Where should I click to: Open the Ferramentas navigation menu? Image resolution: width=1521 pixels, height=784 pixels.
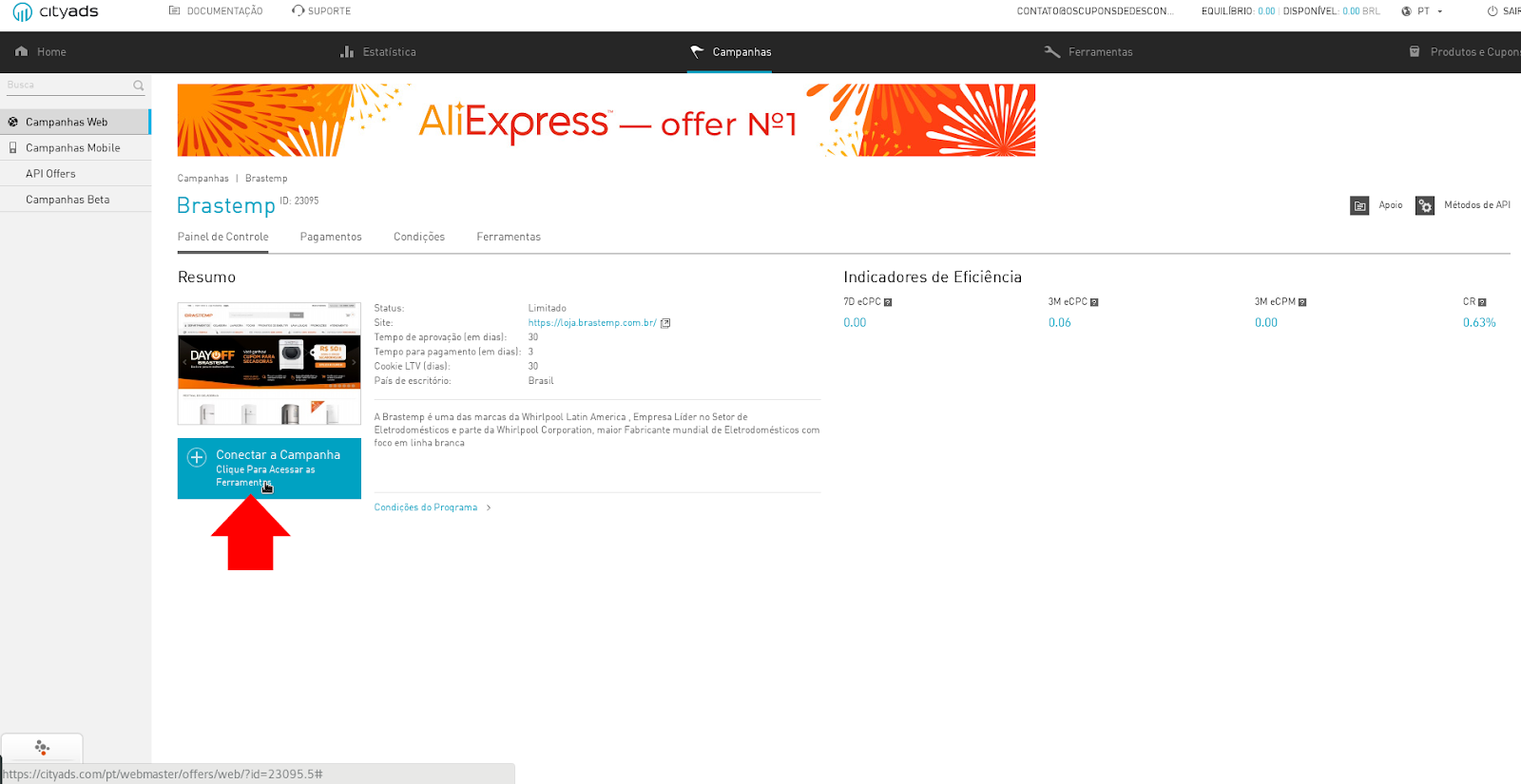coord(1100,52)
